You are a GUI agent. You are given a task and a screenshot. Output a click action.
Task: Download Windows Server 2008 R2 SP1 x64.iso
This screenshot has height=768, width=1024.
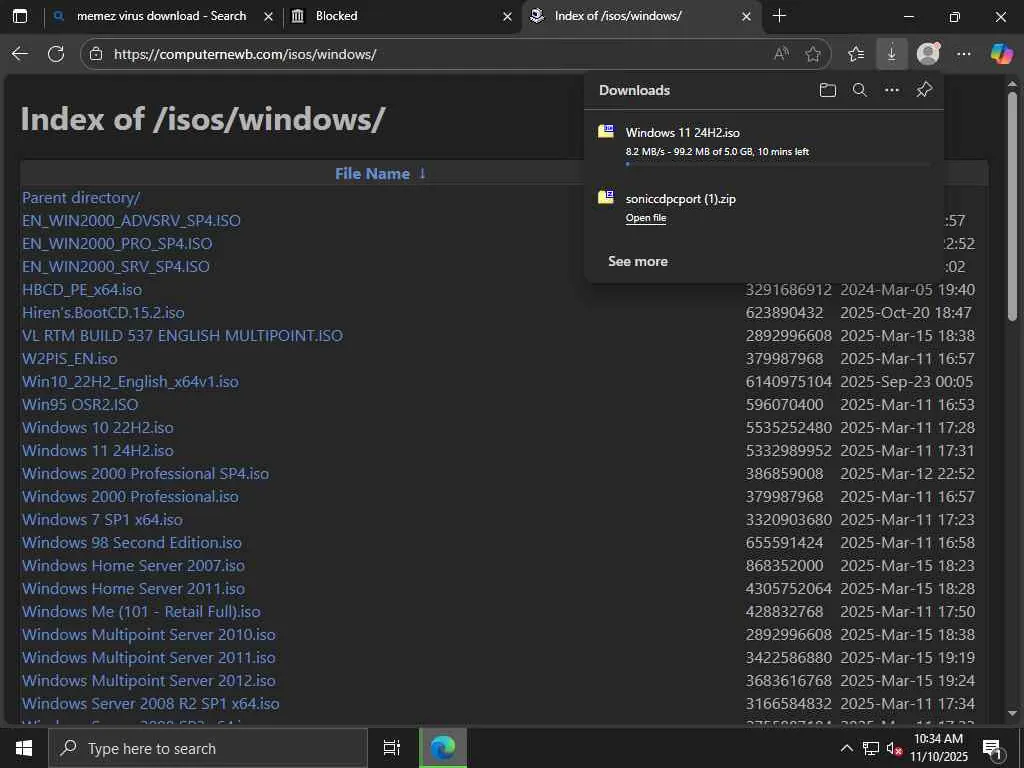point(151,704)
